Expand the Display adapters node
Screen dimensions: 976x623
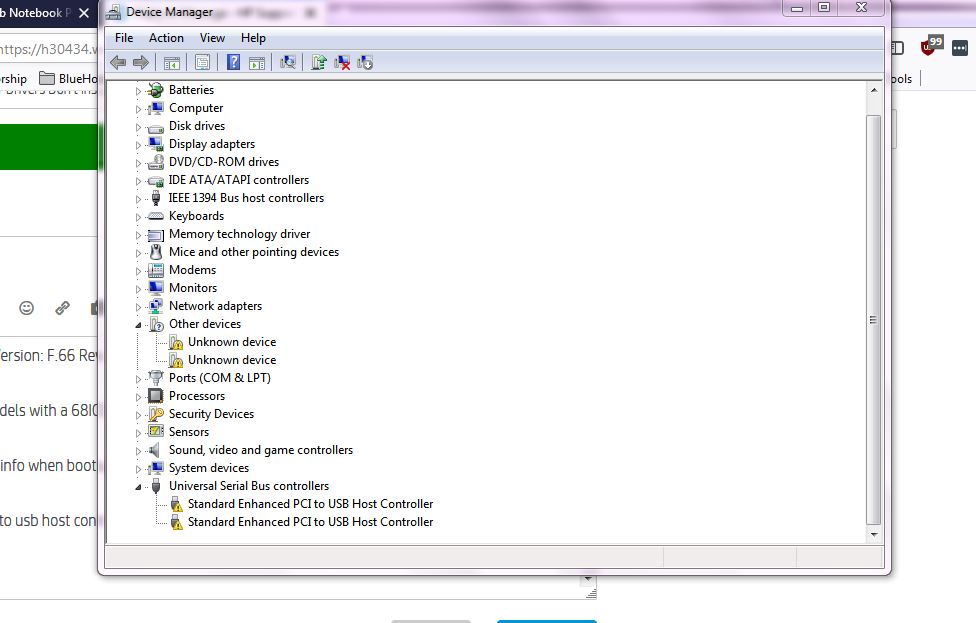(138, 145)
